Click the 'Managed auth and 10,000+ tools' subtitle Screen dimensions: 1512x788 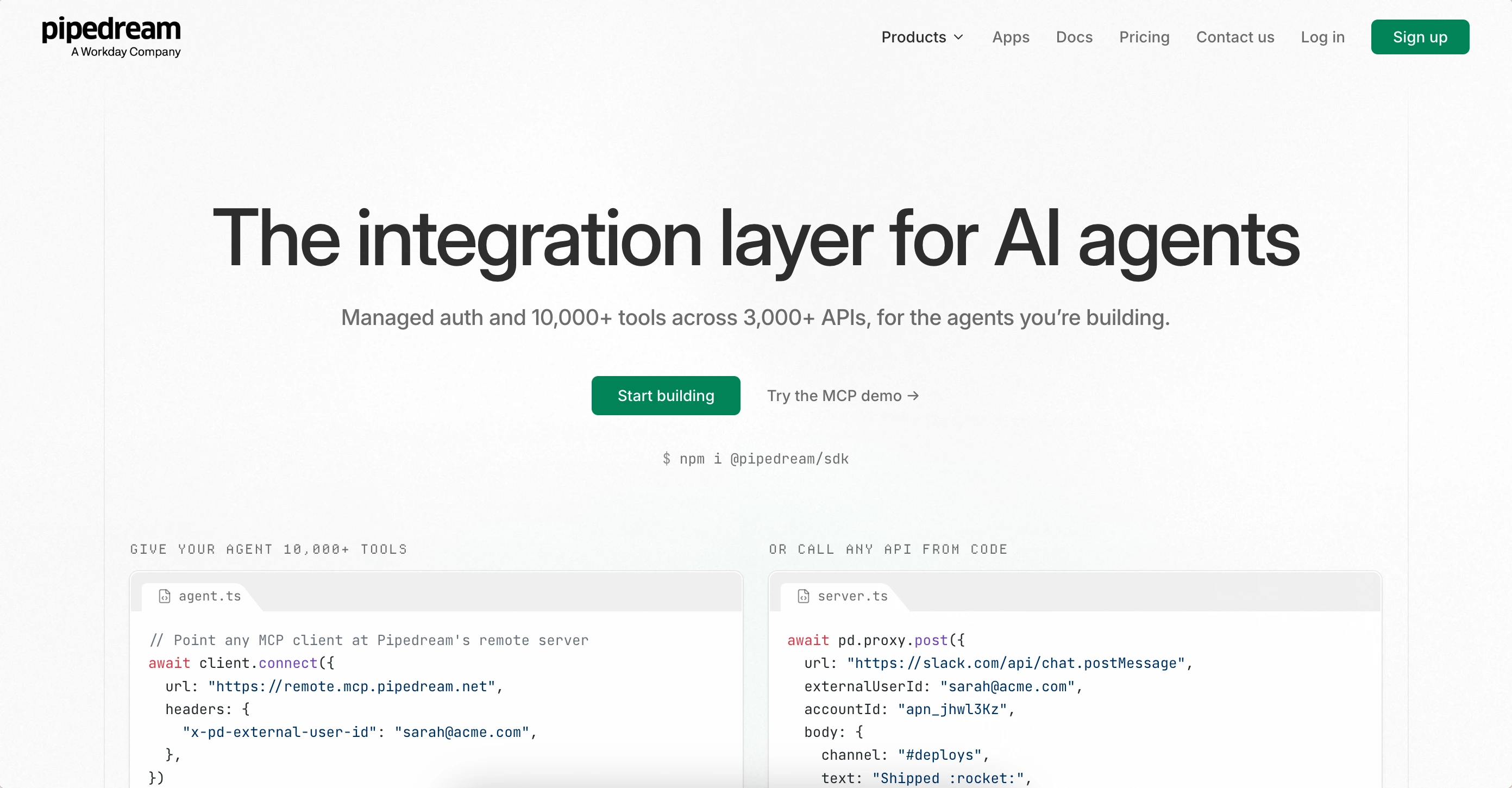click(x=755, y=318)
